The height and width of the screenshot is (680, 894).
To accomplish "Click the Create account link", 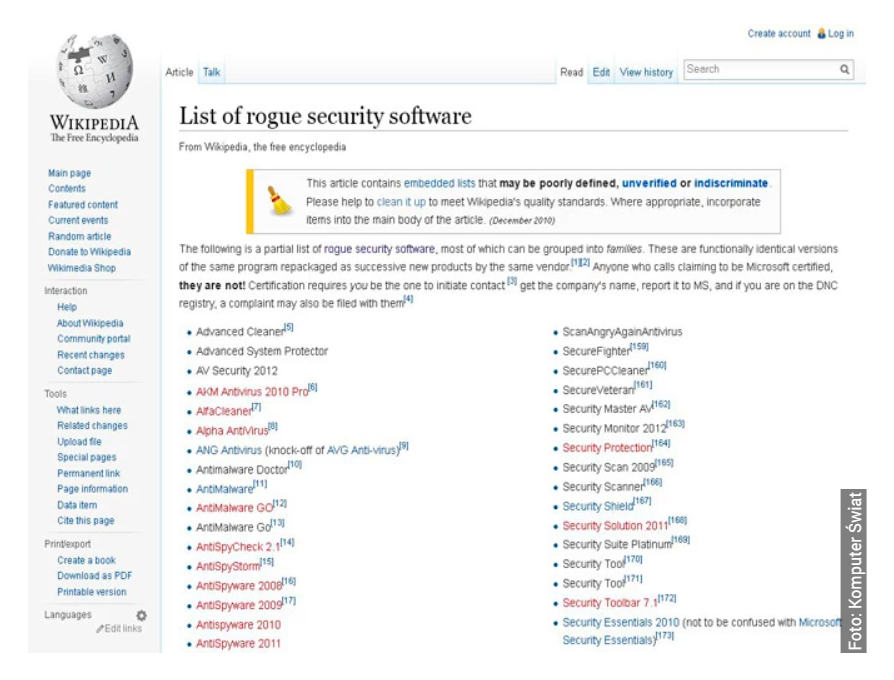I will point(779,34).
